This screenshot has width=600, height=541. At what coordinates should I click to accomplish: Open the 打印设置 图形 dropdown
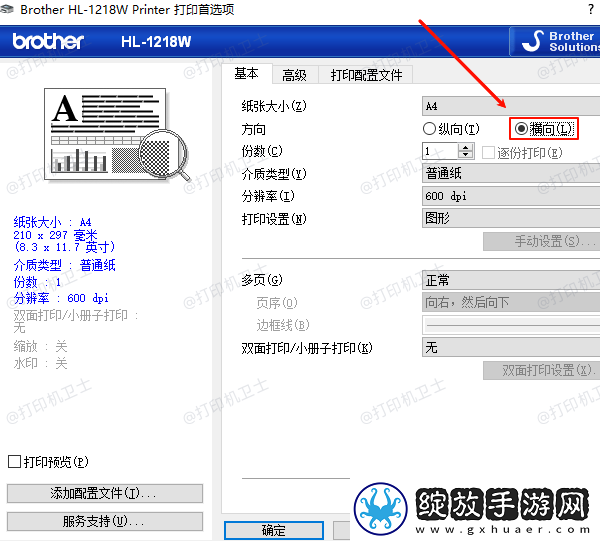coord(511,218)
